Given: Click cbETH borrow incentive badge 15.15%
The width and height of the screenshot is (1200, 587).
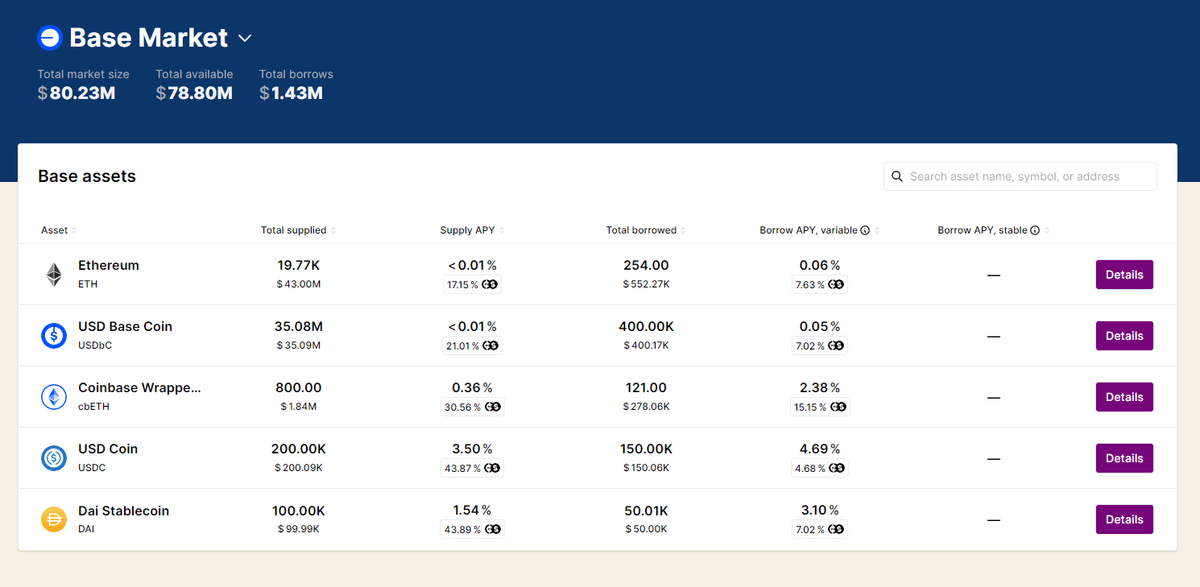Looking at the screenshot, I should [x=820, y=407].
